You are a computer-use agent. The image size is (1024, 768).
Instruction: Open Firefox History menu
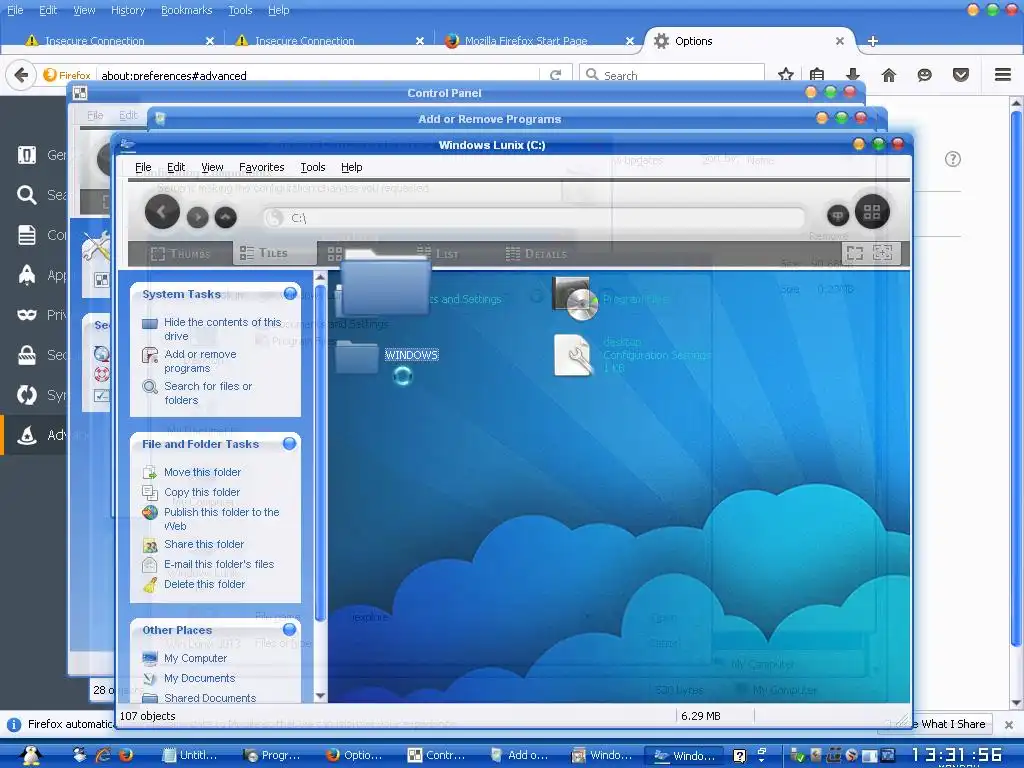[127, 10]
